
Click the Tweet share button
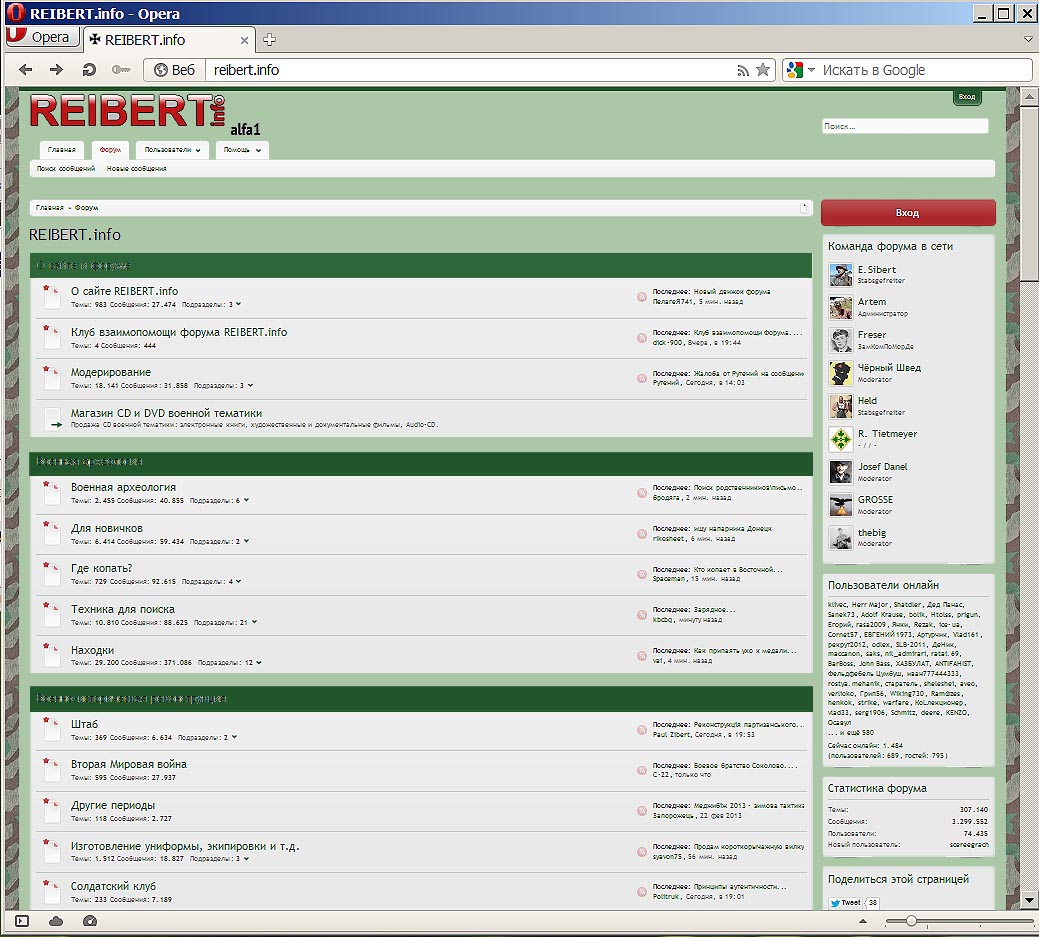coord(846,903)
